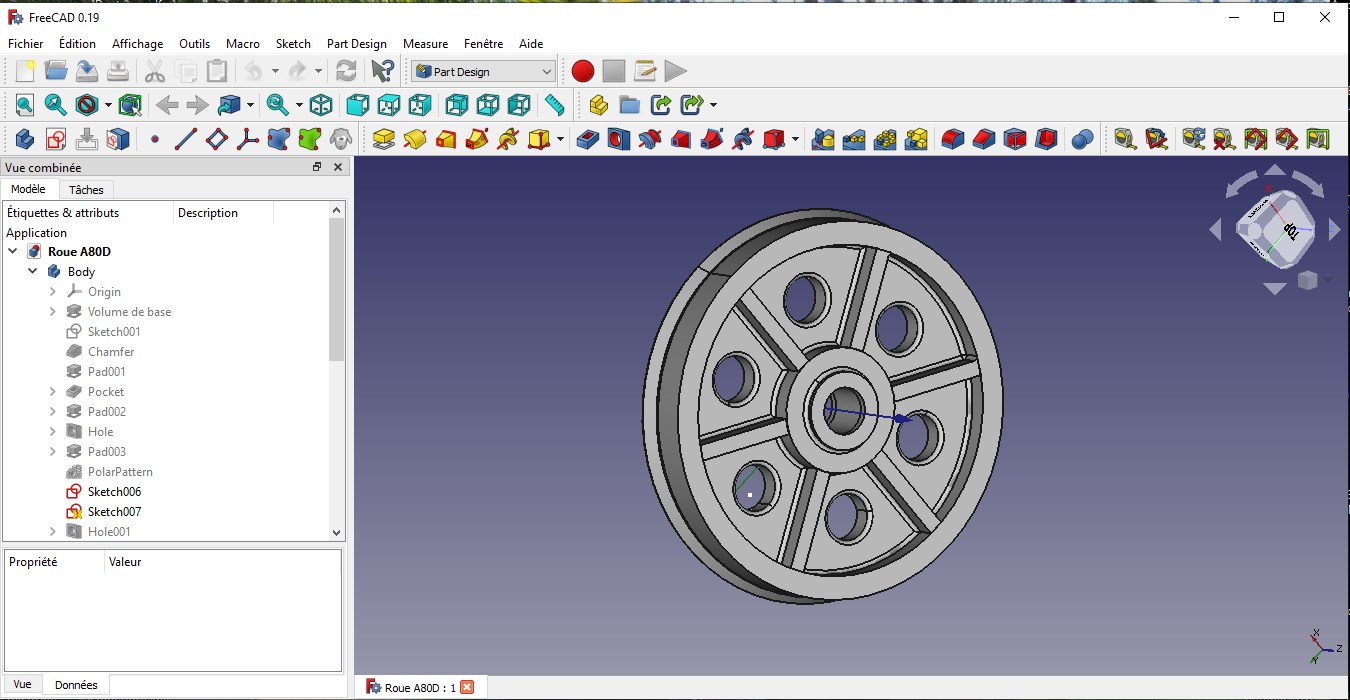Open the macros dialog with the notepad icon
Screen dimensions: 1350x700
click(645, 71)
